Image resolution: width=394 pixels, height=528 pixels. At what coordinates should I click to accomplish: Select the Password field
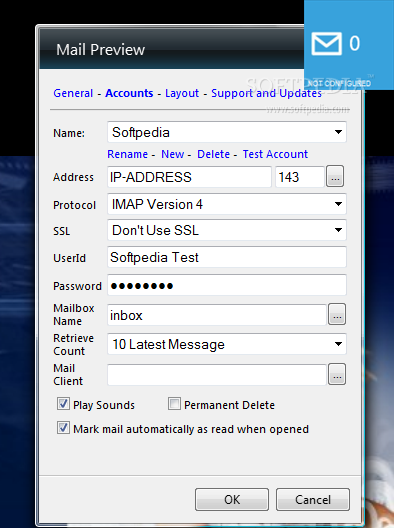click(x=227, y=285)
